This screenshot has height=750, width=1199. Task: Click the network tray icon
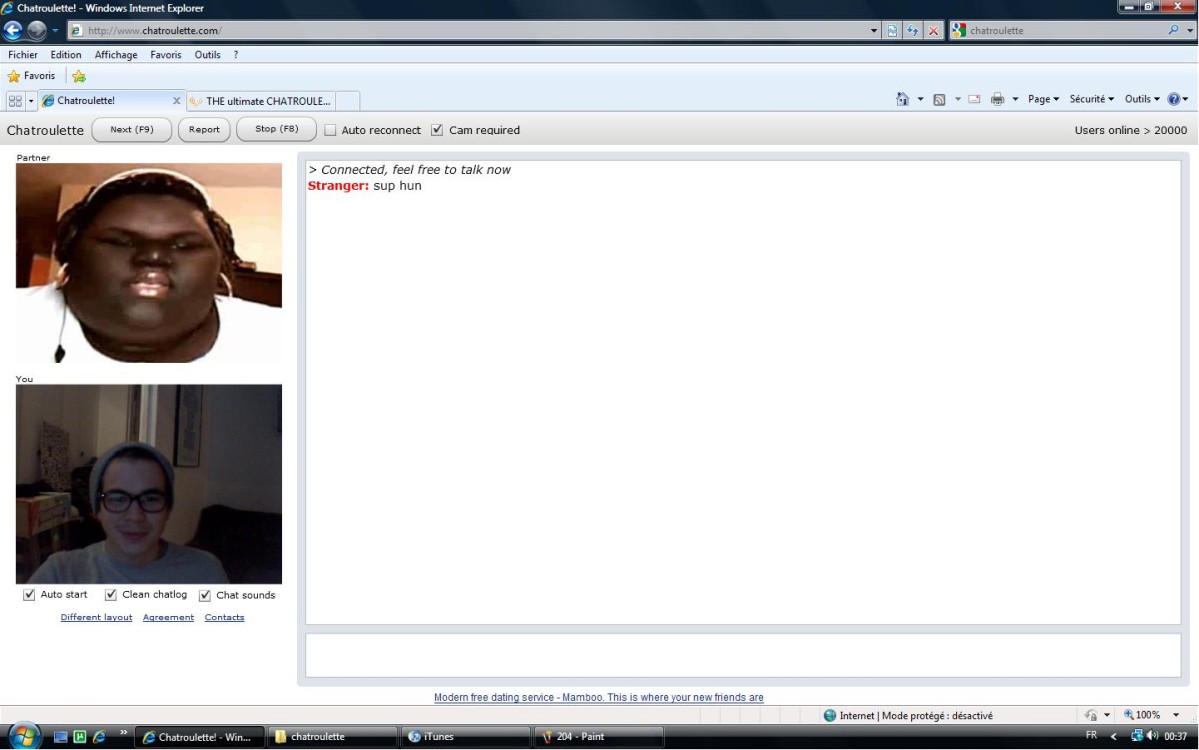click(x=1137, y=736)
